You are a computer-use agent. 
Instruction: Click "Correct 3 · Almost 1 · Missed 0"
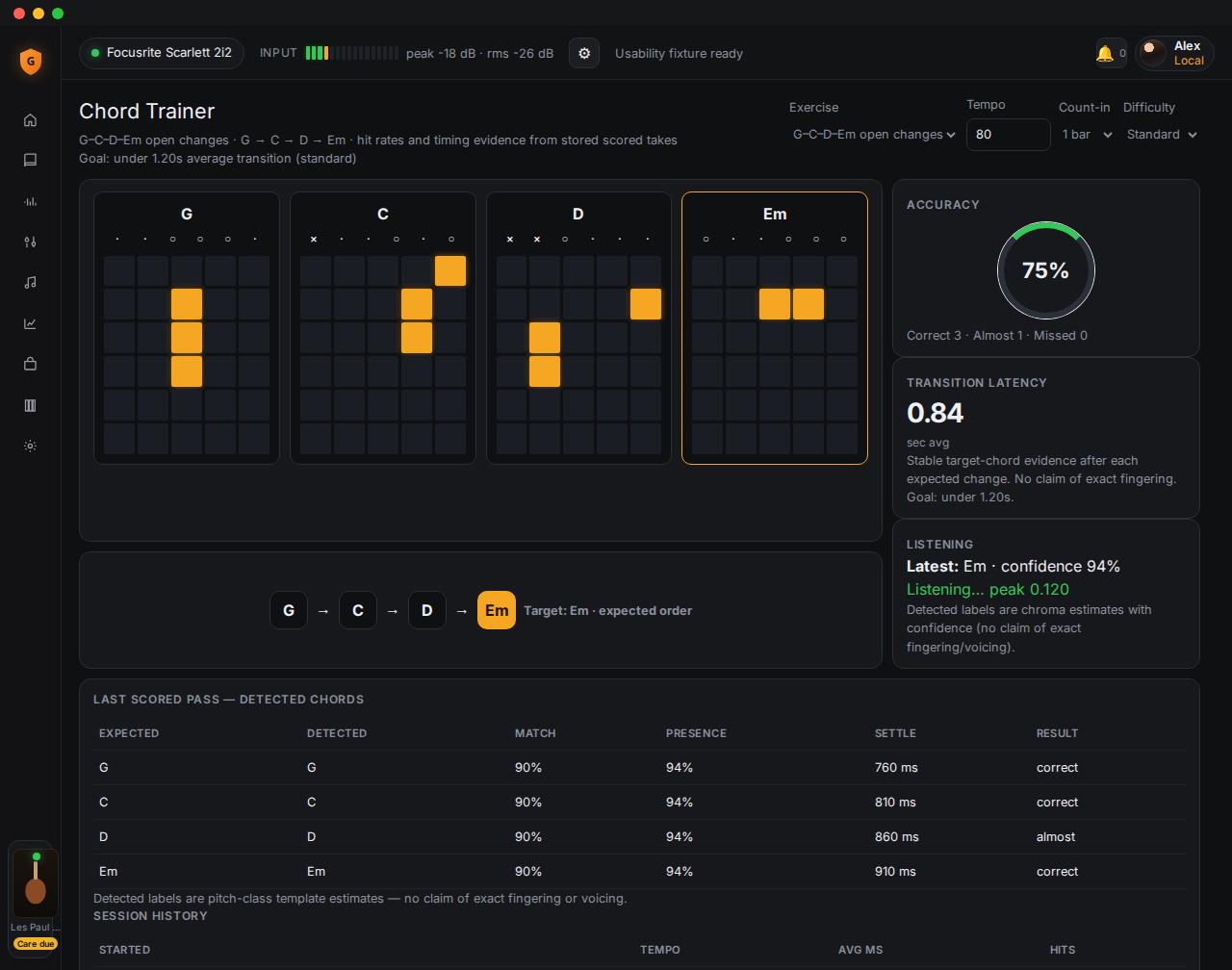(x=997, y=335)
